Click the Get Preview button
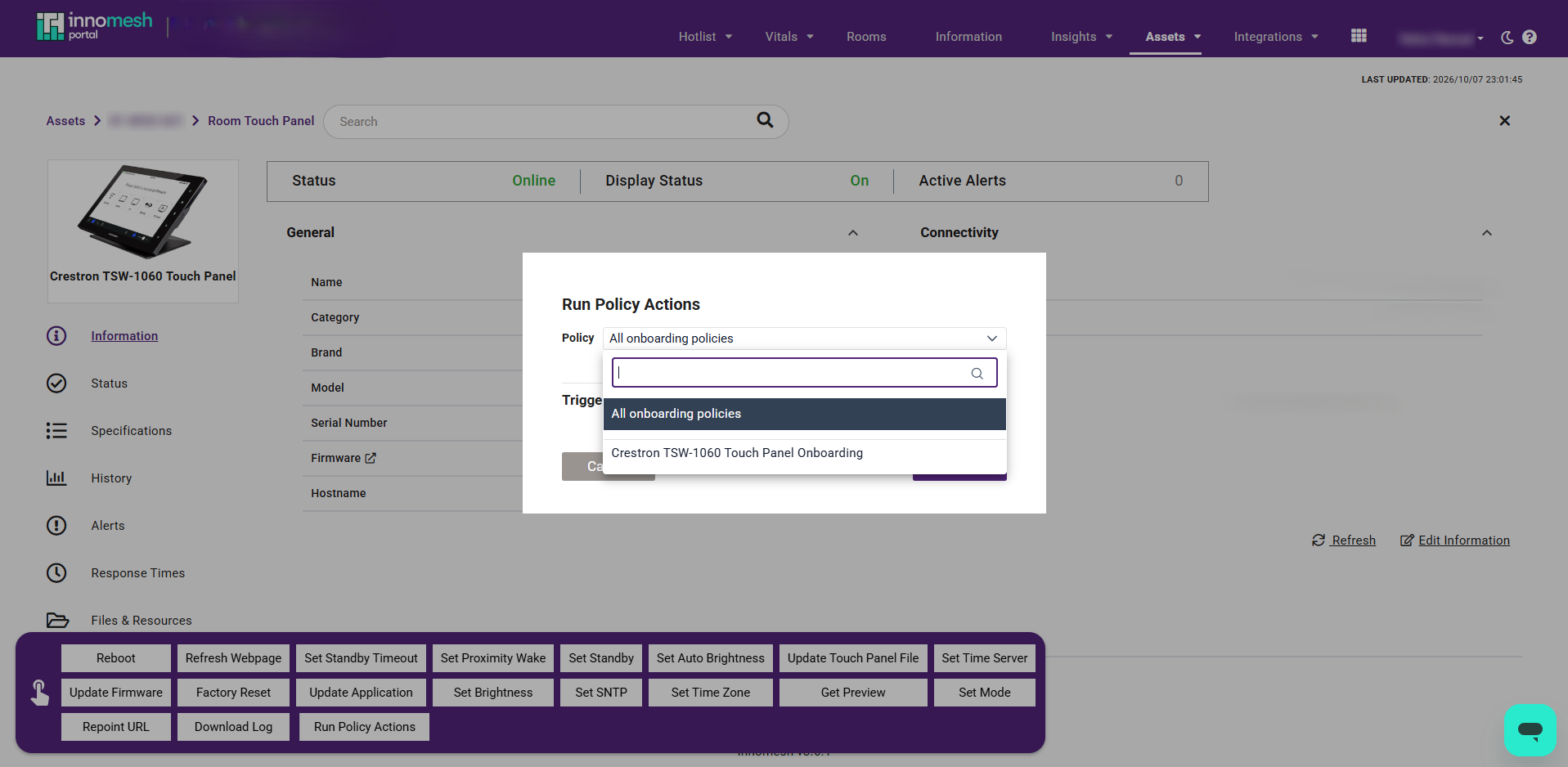The height and width of the screenshot is (767, 1568). [853, 693]
